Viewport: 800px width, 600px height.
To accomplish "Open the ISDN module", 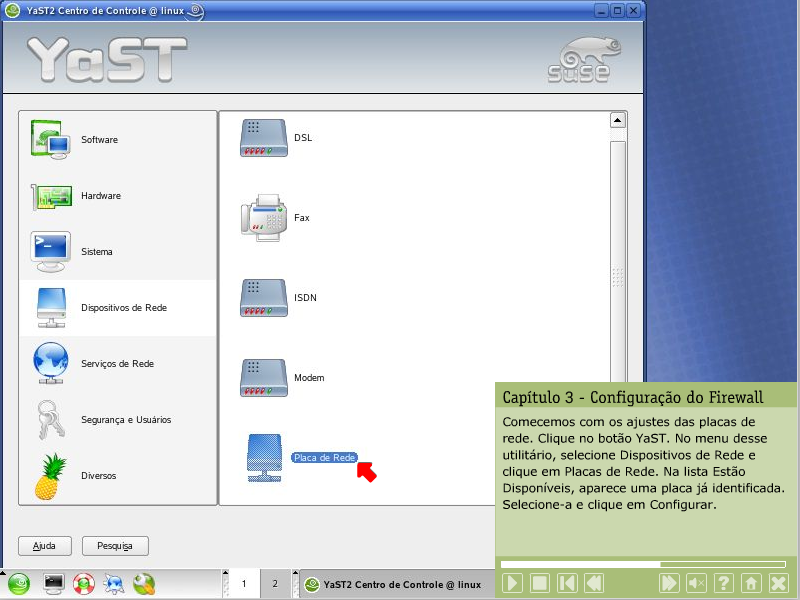I will (x=304, y=298).
